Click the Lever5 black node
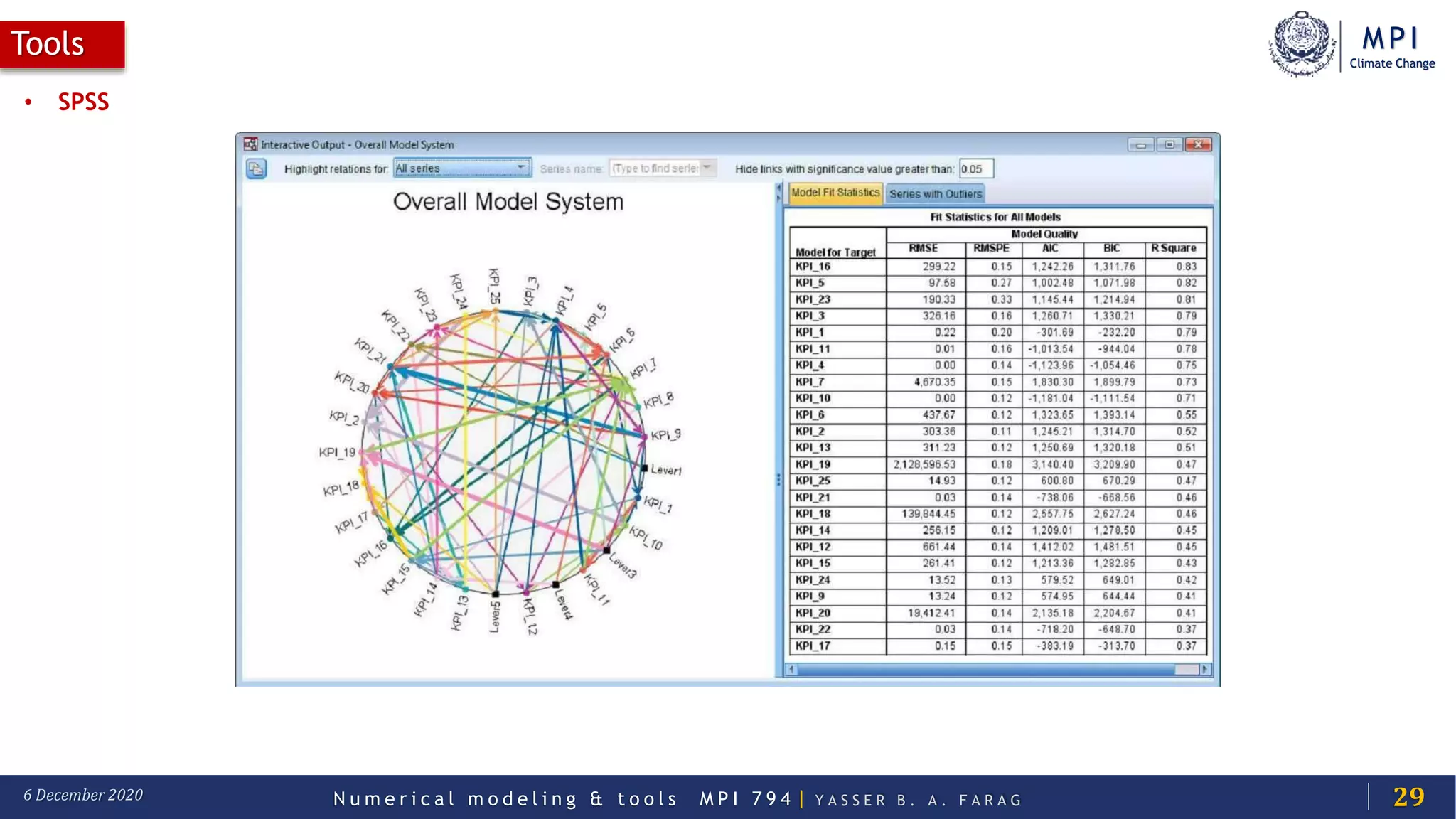 point(496,594)
